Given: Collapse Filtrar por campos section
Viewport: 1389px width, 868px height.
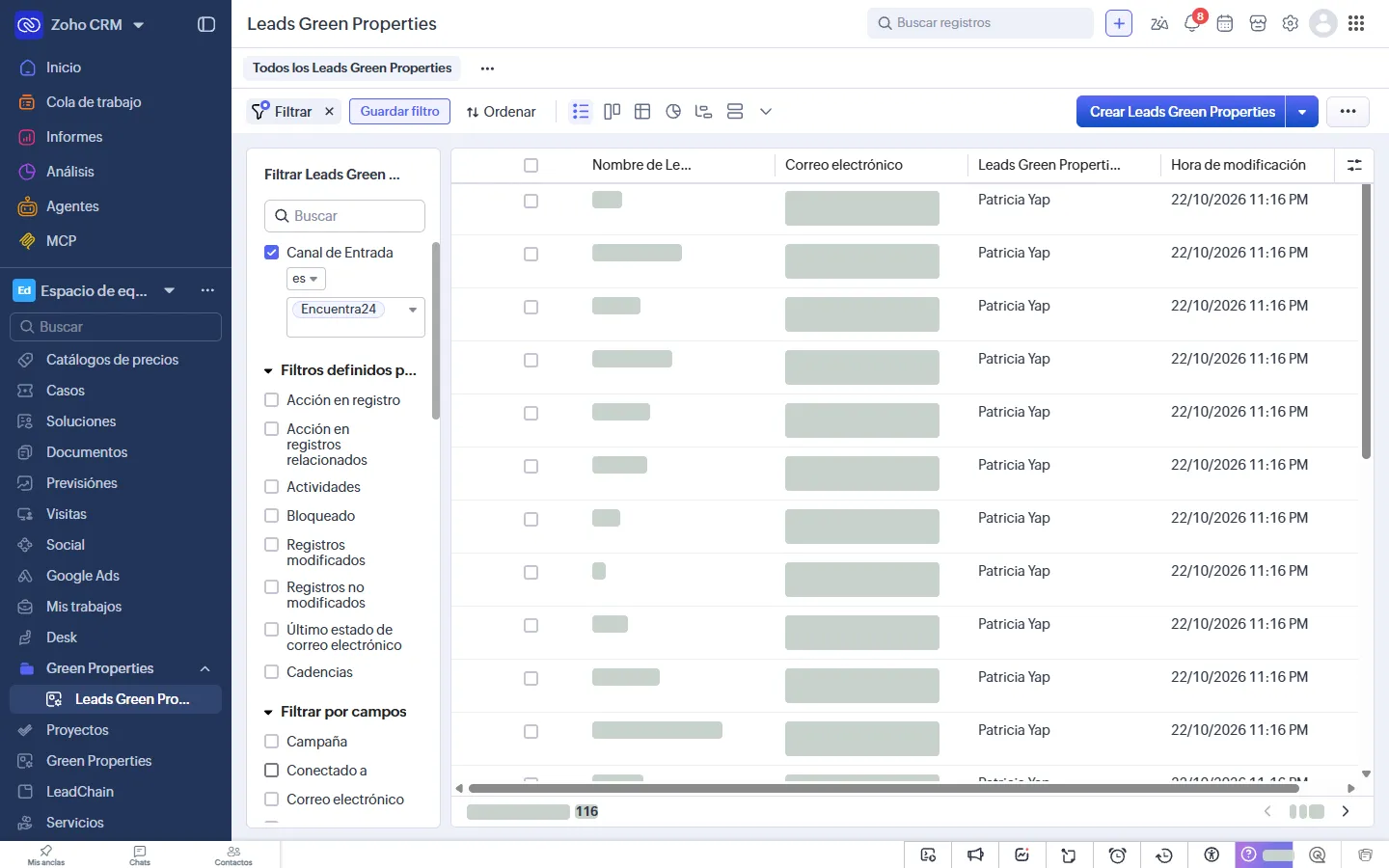Looking at the screenshot, I should point(269,712).
